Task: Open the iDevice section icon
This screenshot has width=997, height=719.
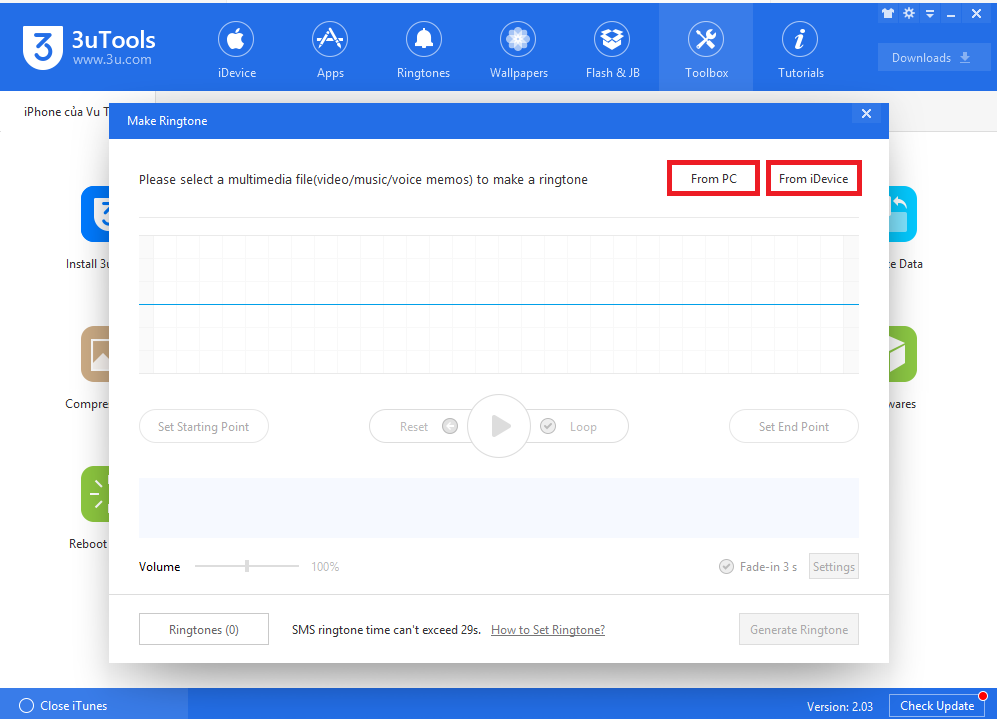Action: [x=236, y=40]
